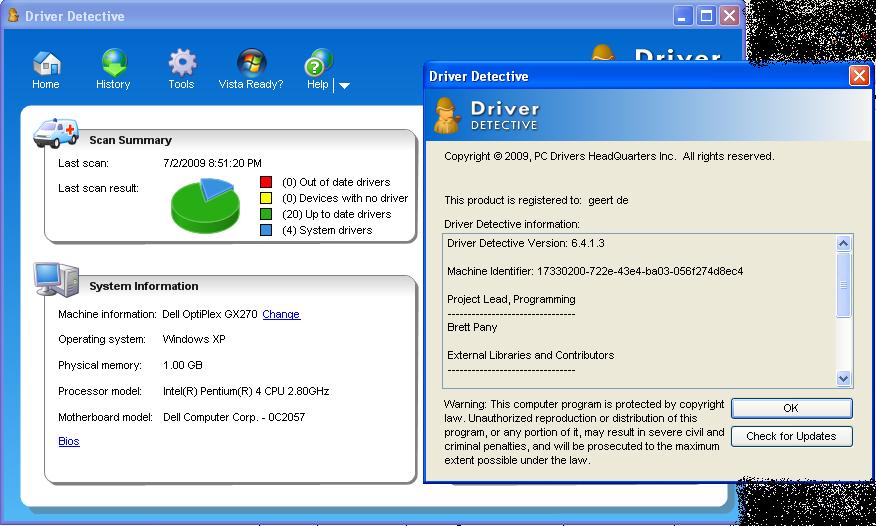Click the copyright 2009 notice line
Screen dimensions: 876x526
point(610,156)
